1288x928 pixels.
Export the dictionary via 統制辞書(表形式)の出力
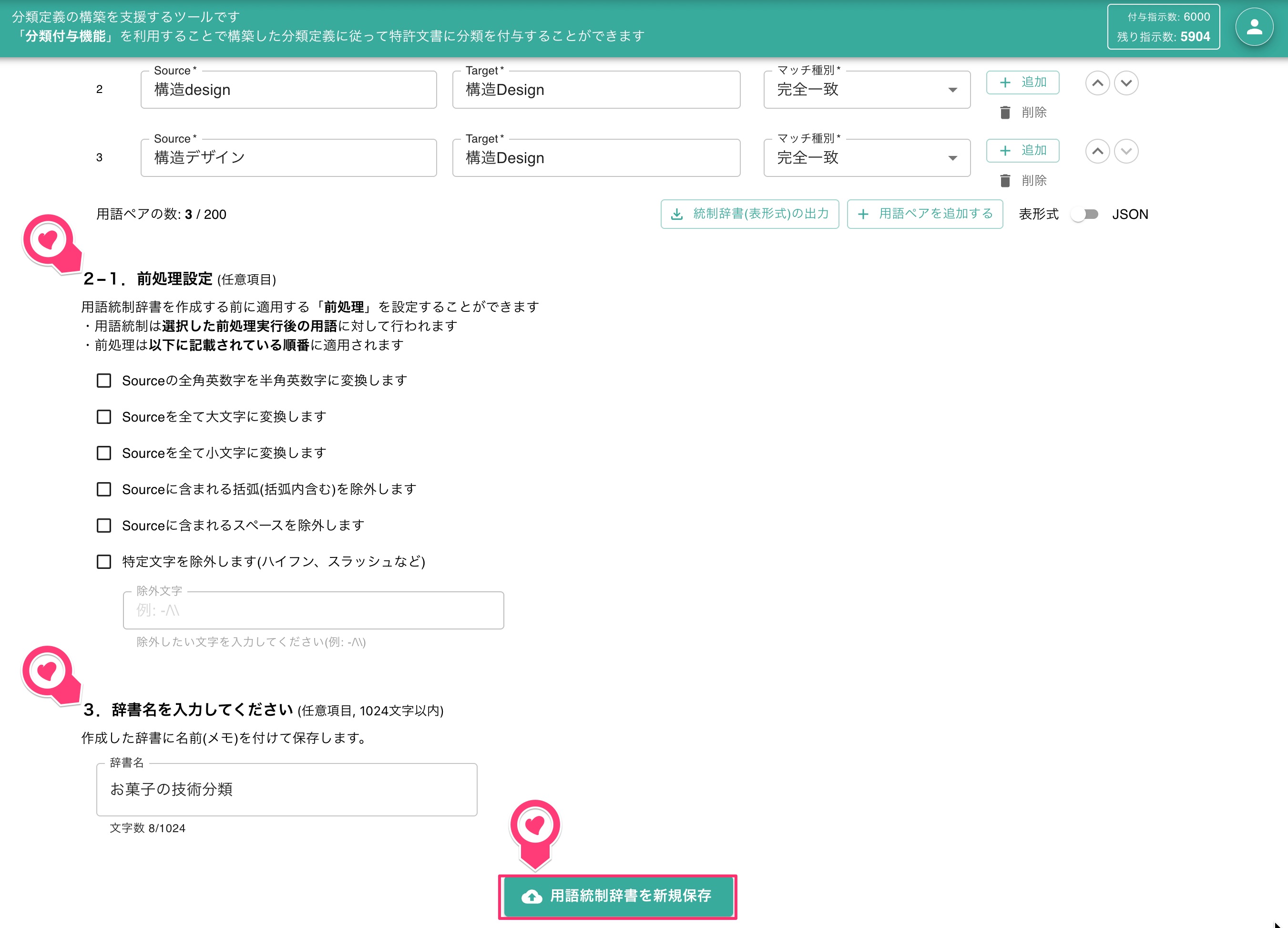click(x=750, y=214)
